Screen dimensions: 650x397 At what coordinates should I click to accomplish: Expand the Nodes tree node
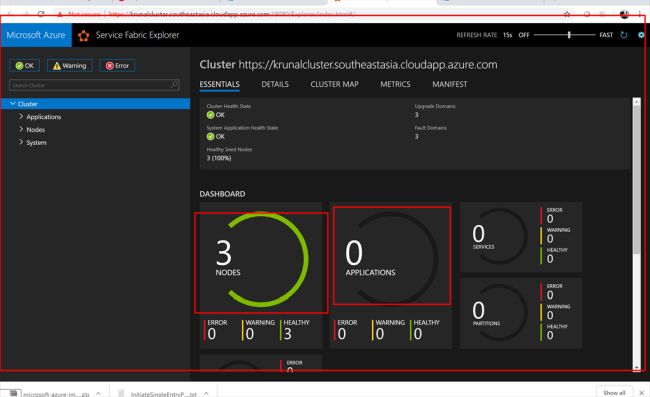coord(21,129)
